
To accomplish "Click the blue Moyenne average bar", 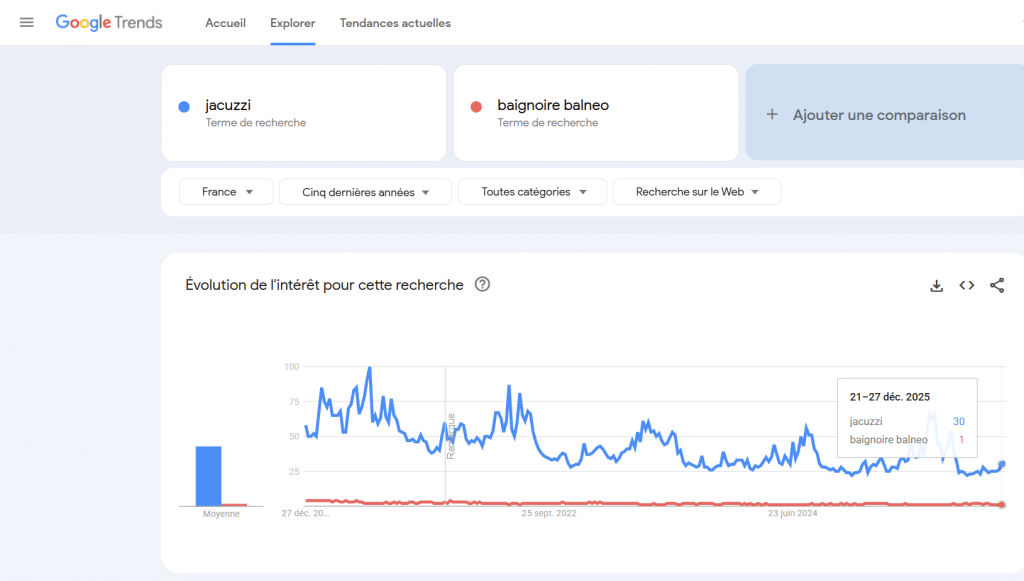I will click(x=208, y=476).
